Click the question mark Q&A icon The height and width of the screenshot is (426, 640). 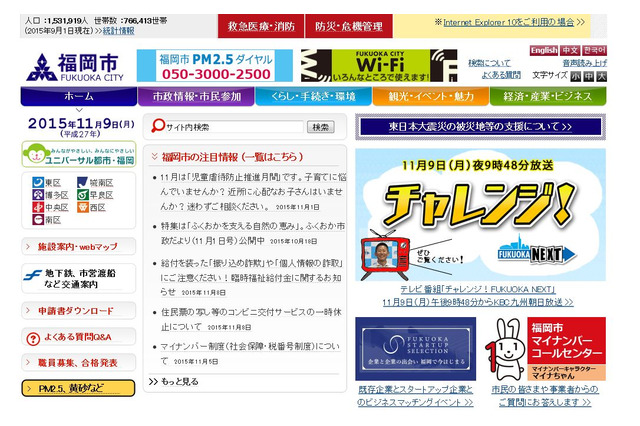click(33, 339)
